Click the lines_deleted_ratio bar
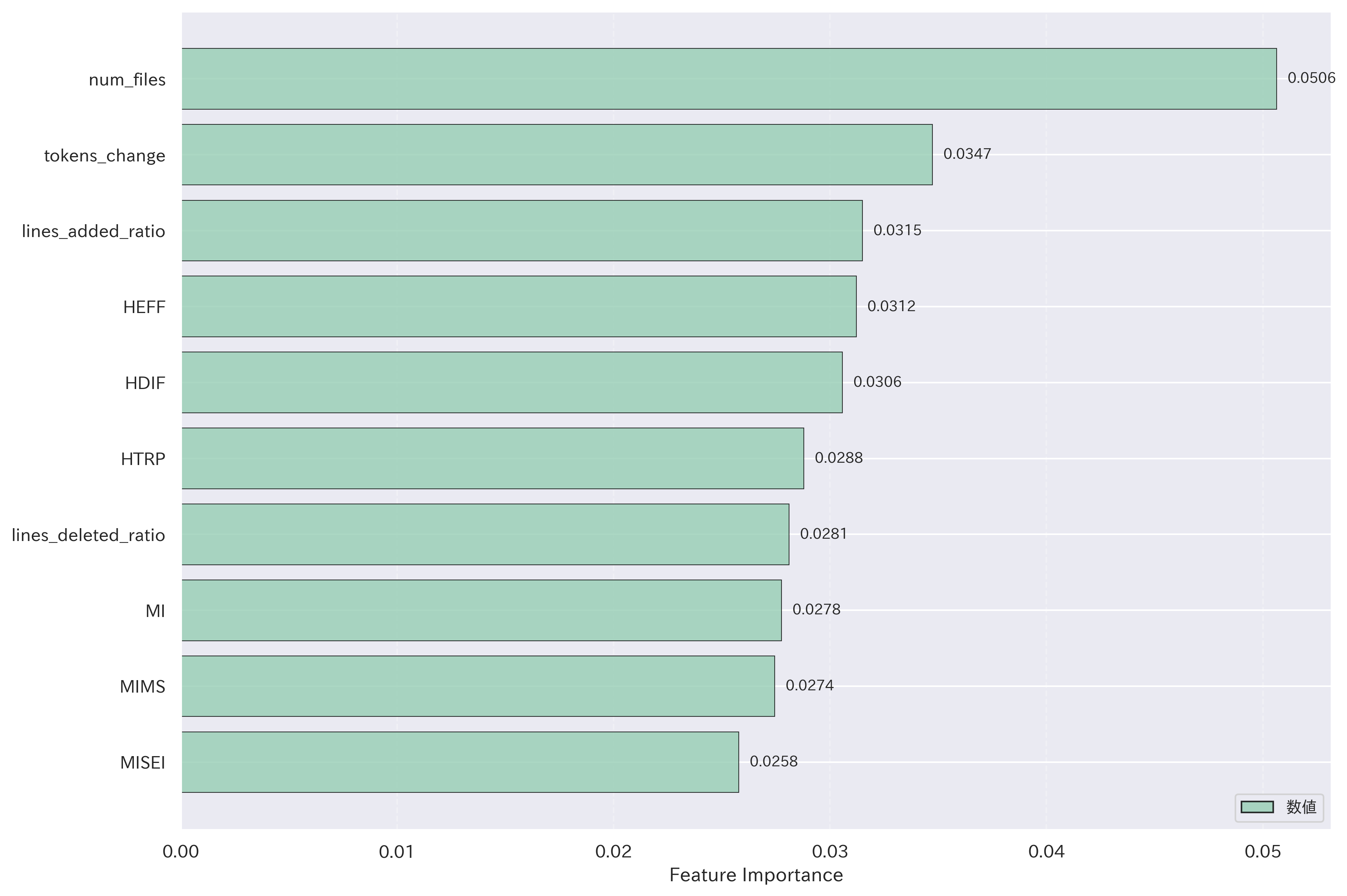1347x896 pixels. click(485, 534)
